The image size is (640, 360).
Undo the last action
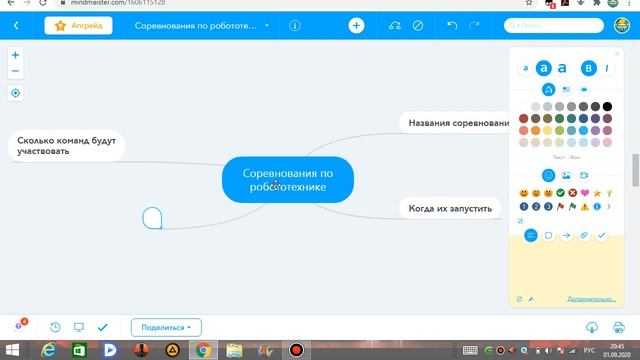(x=452, y=25)
